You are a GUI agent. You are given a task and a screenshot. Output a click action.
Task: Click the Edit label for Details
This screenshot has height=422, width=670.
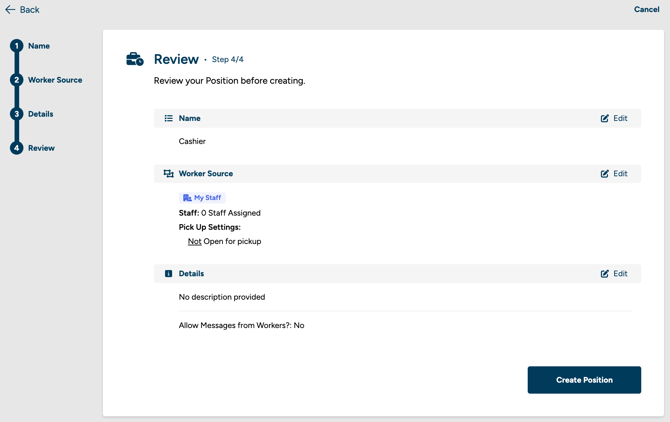(x=620, y=274)
